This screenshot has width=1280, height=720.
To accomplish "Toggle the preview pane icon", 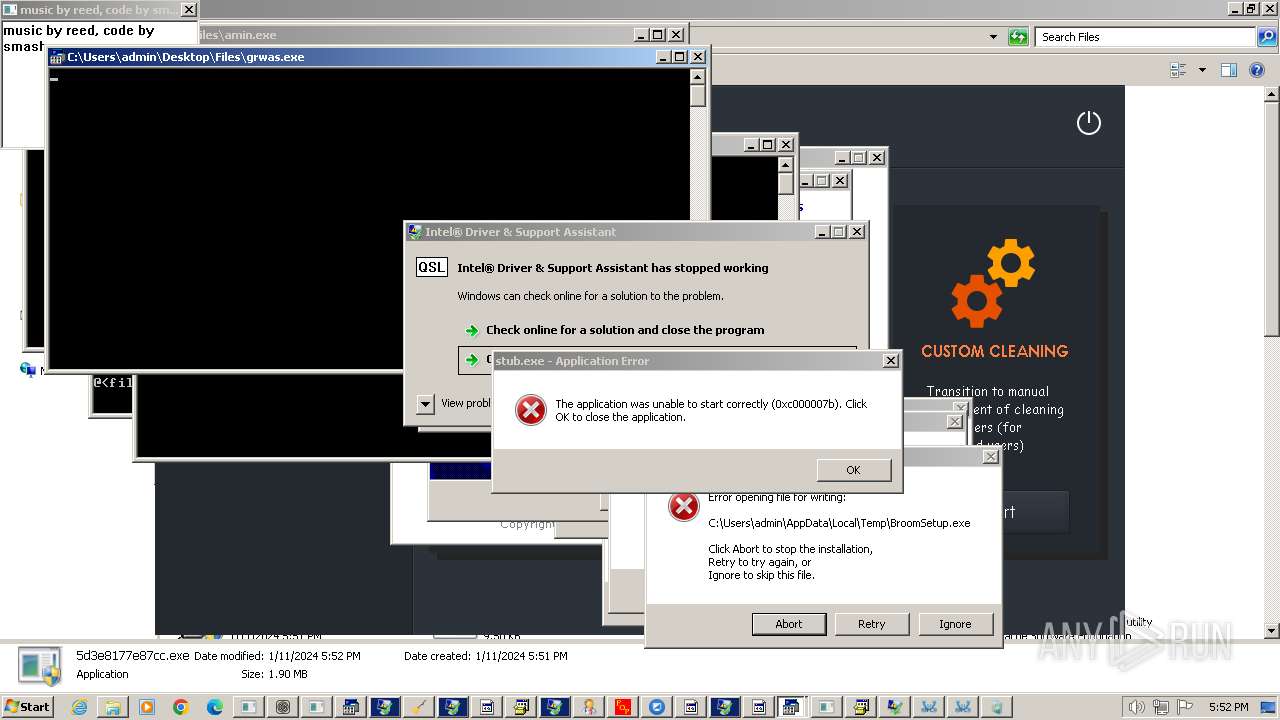I will (x=1229, y=70).
